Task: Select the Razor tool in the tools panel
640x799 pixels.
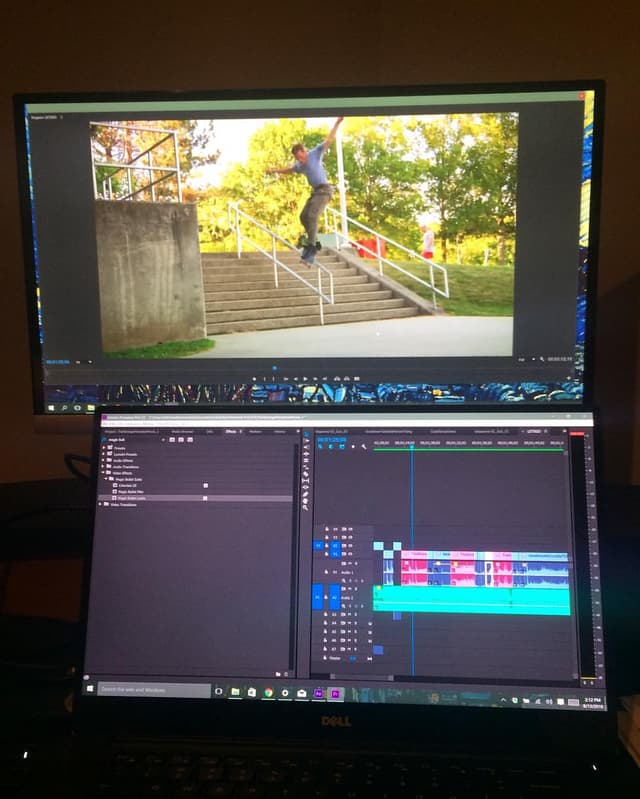Action: [306, 473]
